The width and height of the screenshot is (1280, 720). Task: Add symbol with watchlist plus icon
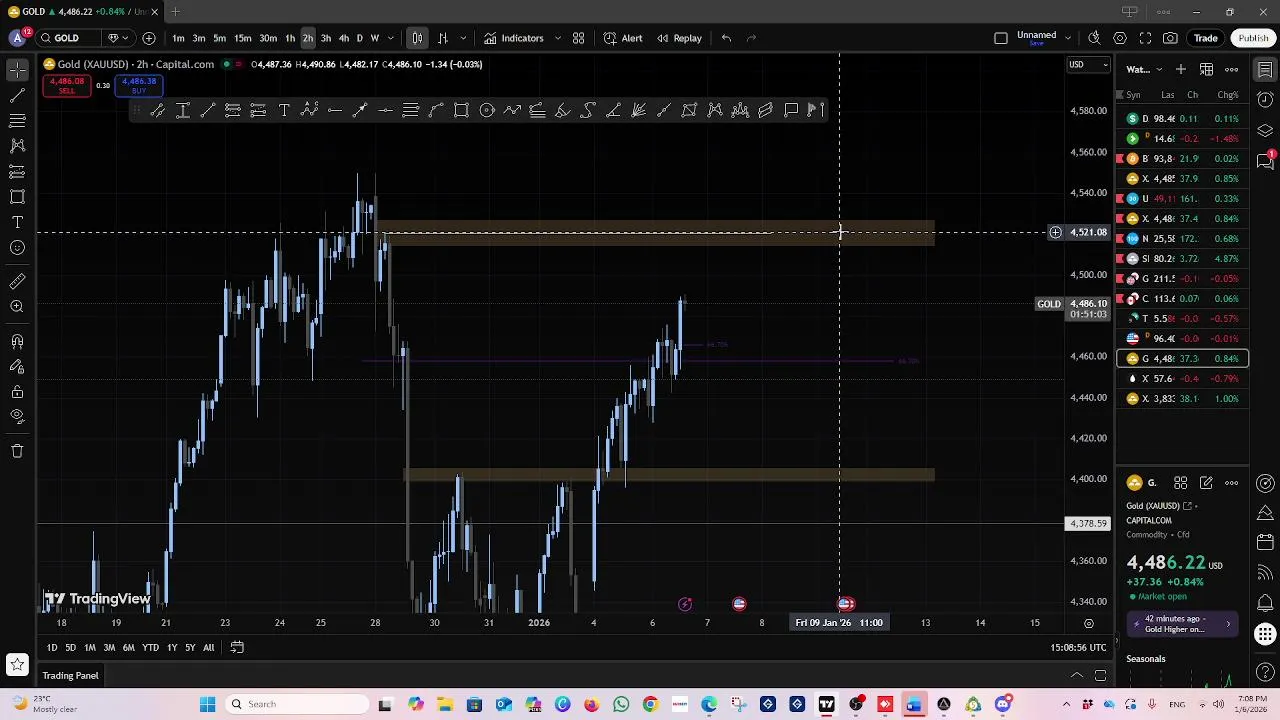point(1181,69)
